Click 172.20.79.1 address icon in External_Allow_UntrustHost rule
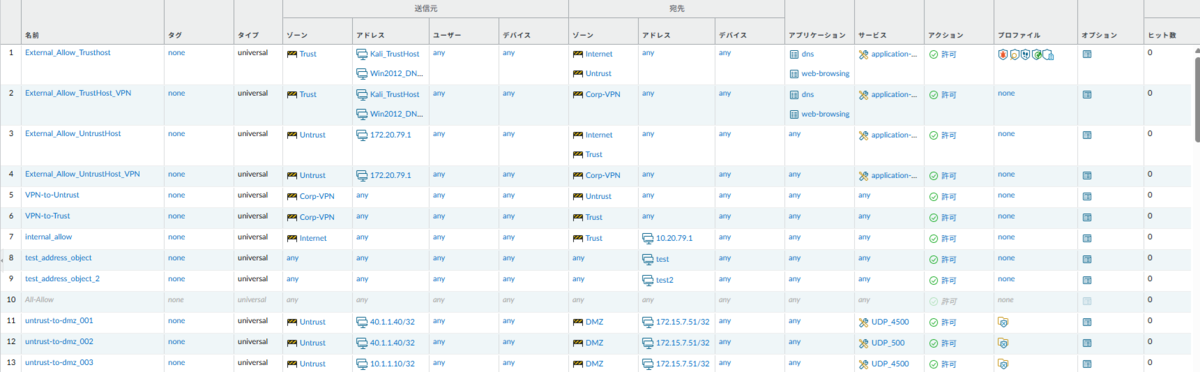The image size is (1200, 372). pyautogui.click(x=362, y=134)
